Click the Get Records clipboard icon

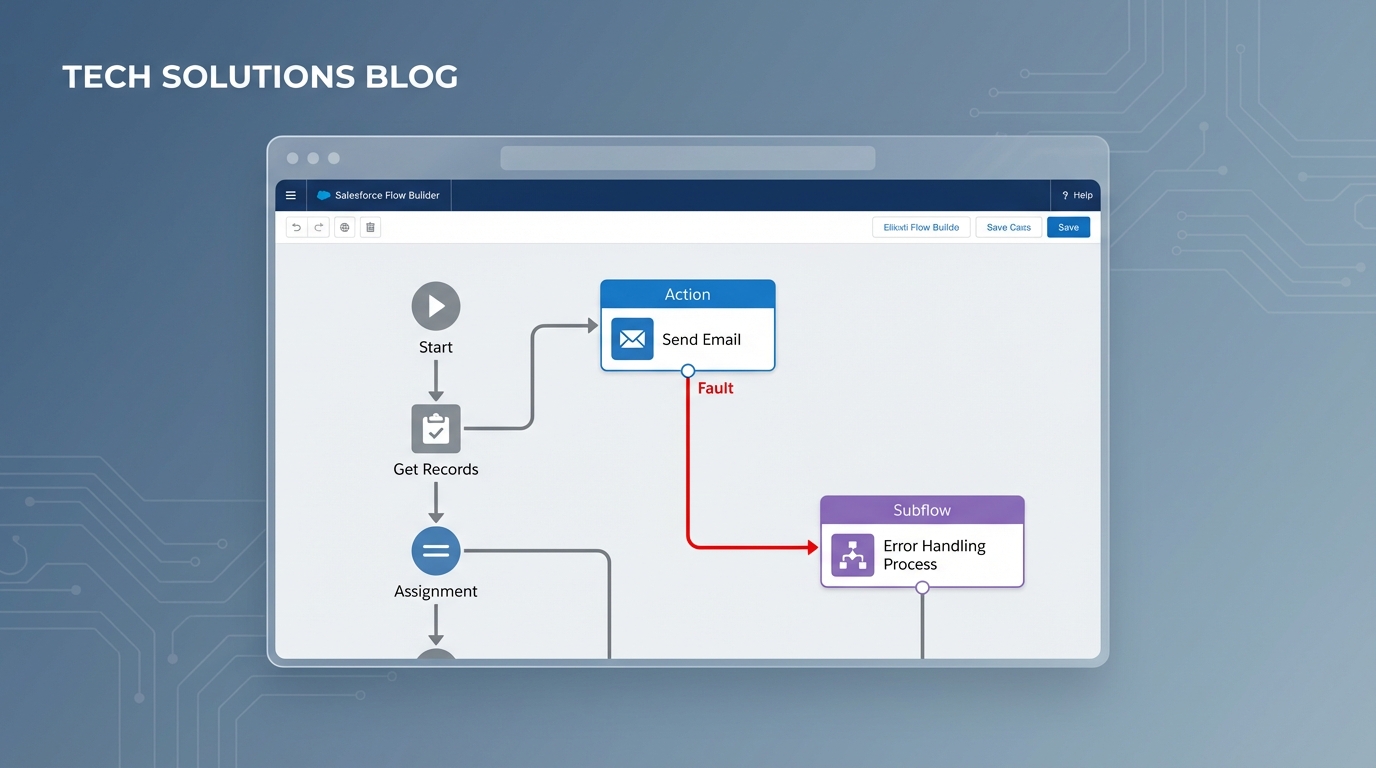[435, 427]
